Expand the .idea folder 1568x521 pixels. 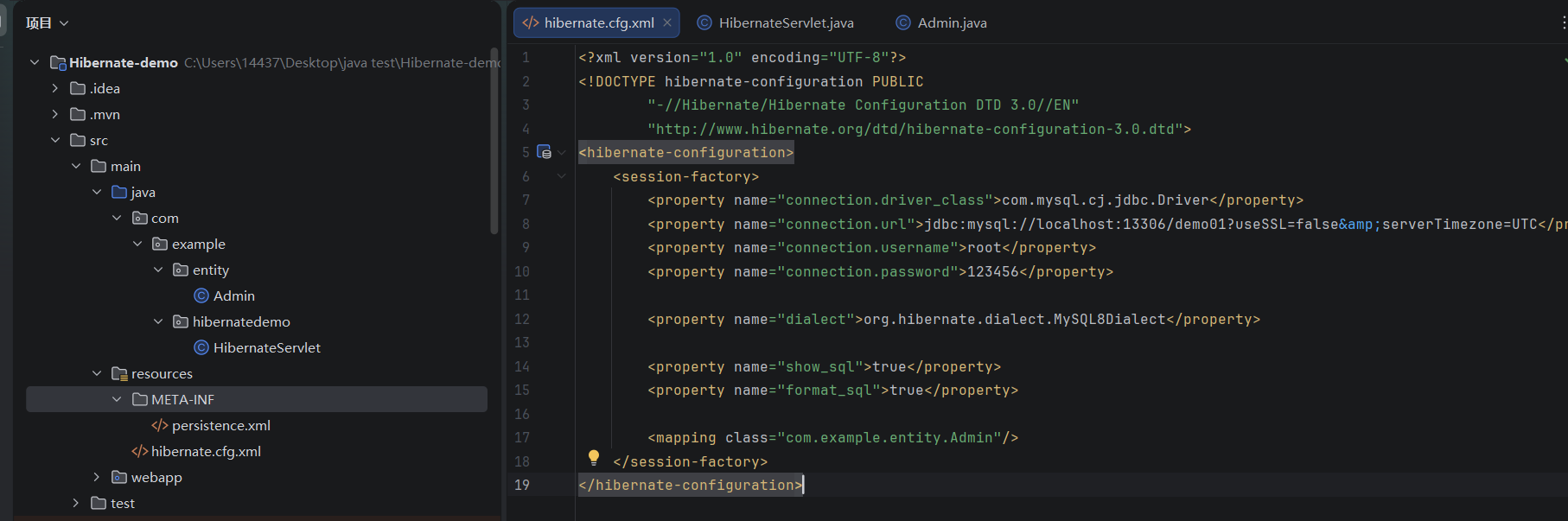click(x=55, y=88)
